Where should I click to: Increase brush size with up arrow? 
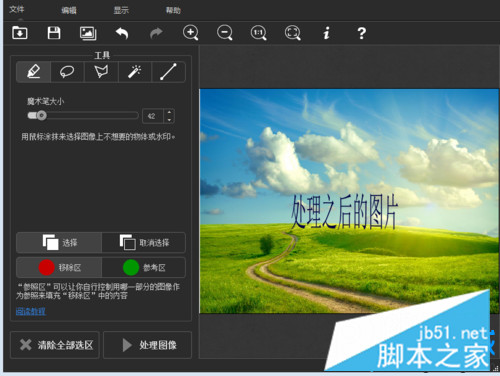169,113
